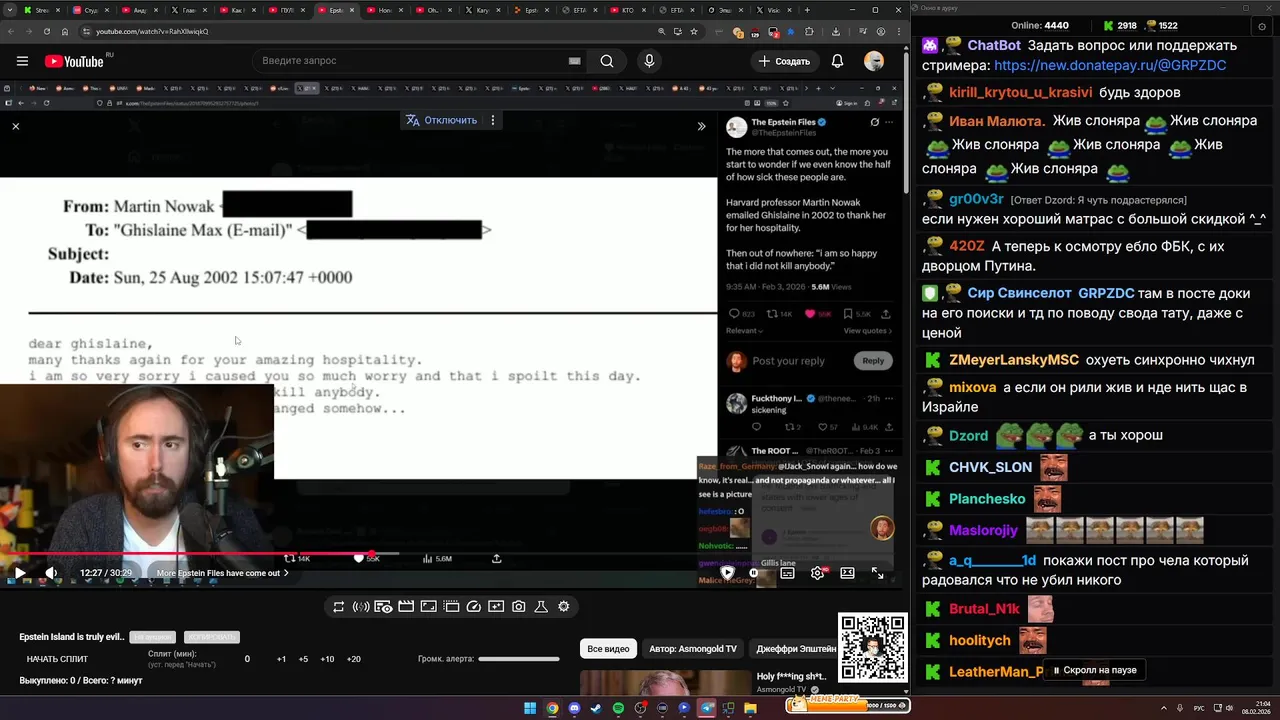Switch to the ПУЛ browser tab
The width and height of the screenshot is (1280, 720).
point(289,10)
